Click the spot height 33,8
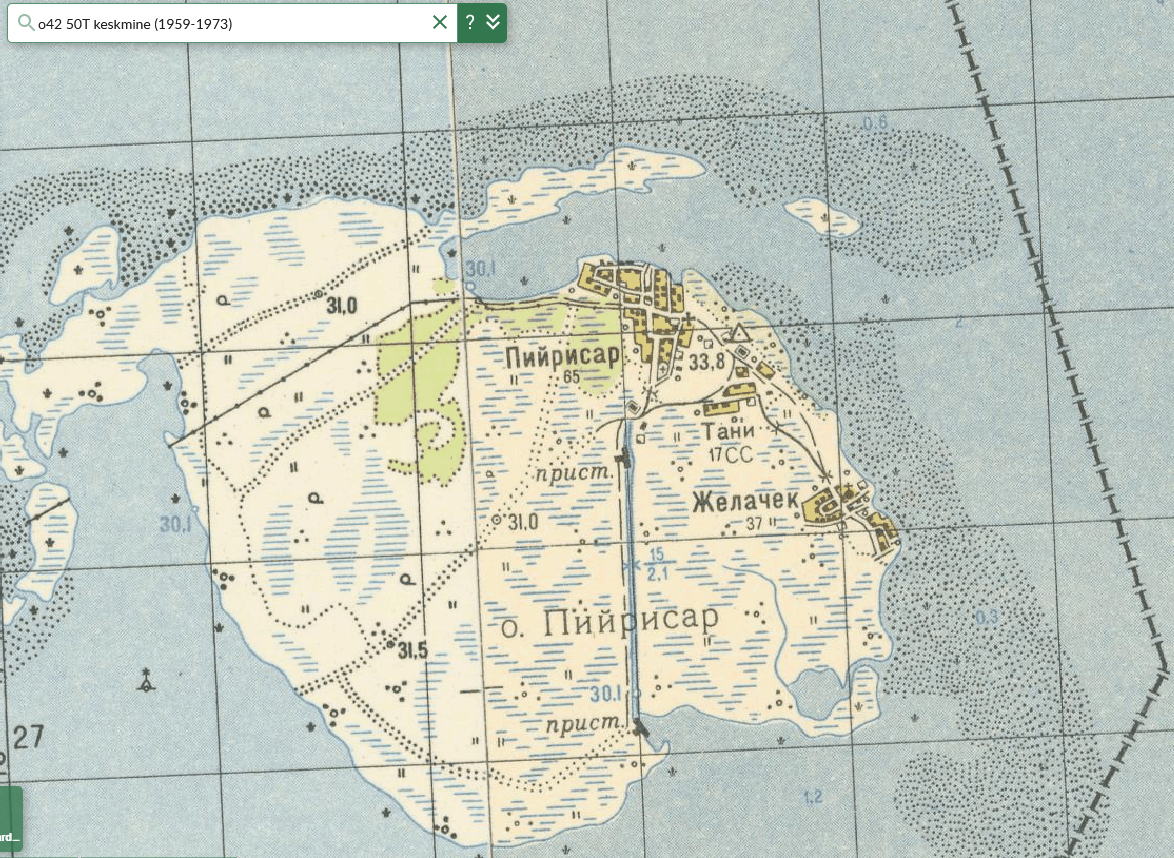Image resolution: width=1174 pixels, height=858 pixels. point(707,362)
